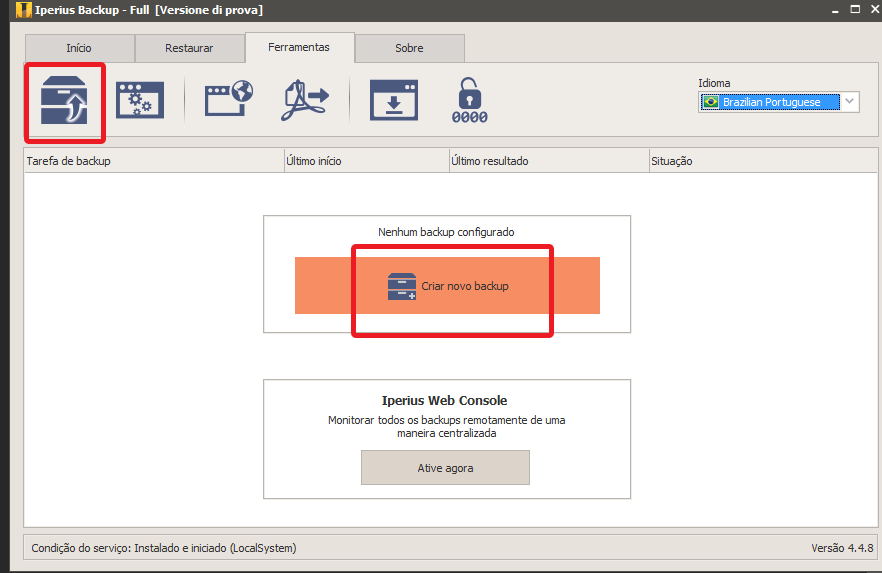
Task: Click the Idioma label
Action: [714, 83]
